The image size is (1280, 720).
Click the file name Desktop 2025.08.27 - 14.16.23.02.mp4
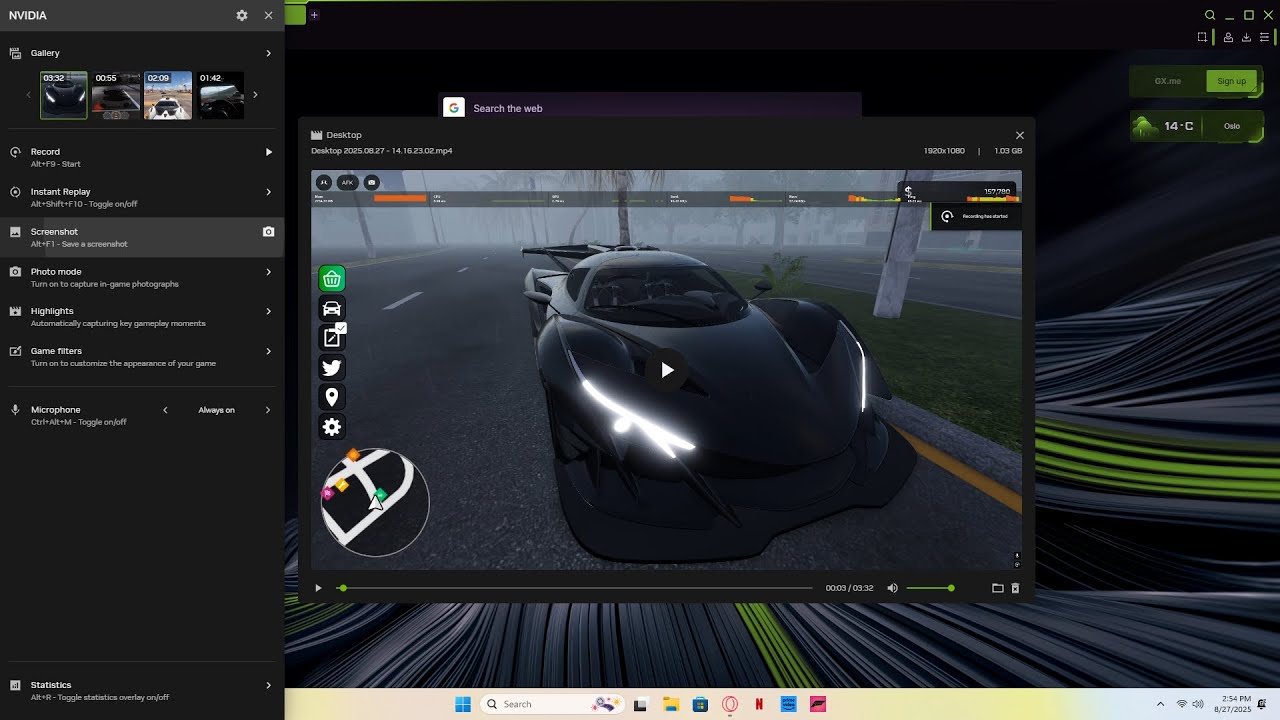(381, 151)
